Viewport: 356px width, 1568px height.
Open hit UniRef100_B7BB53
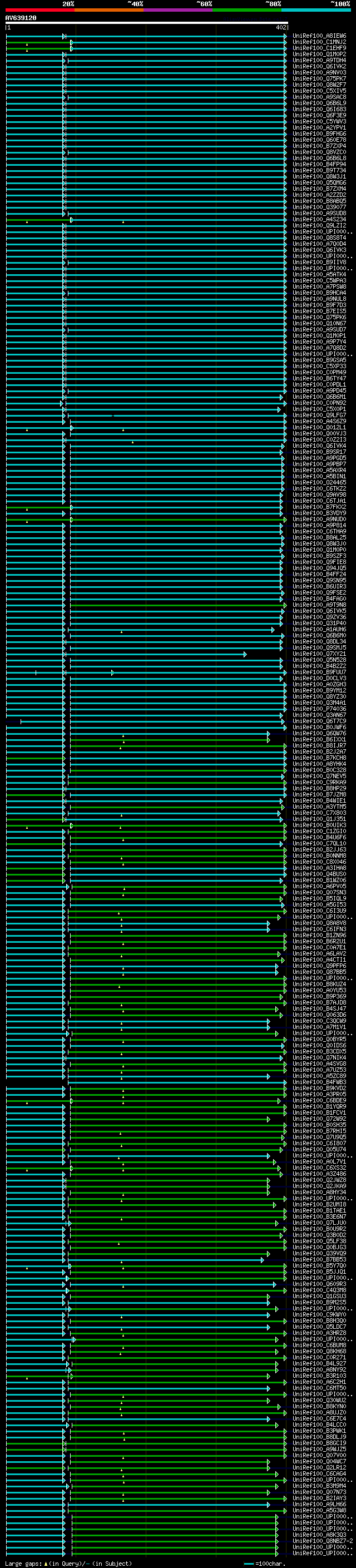pyautogui.click(x=319, y=1259)
